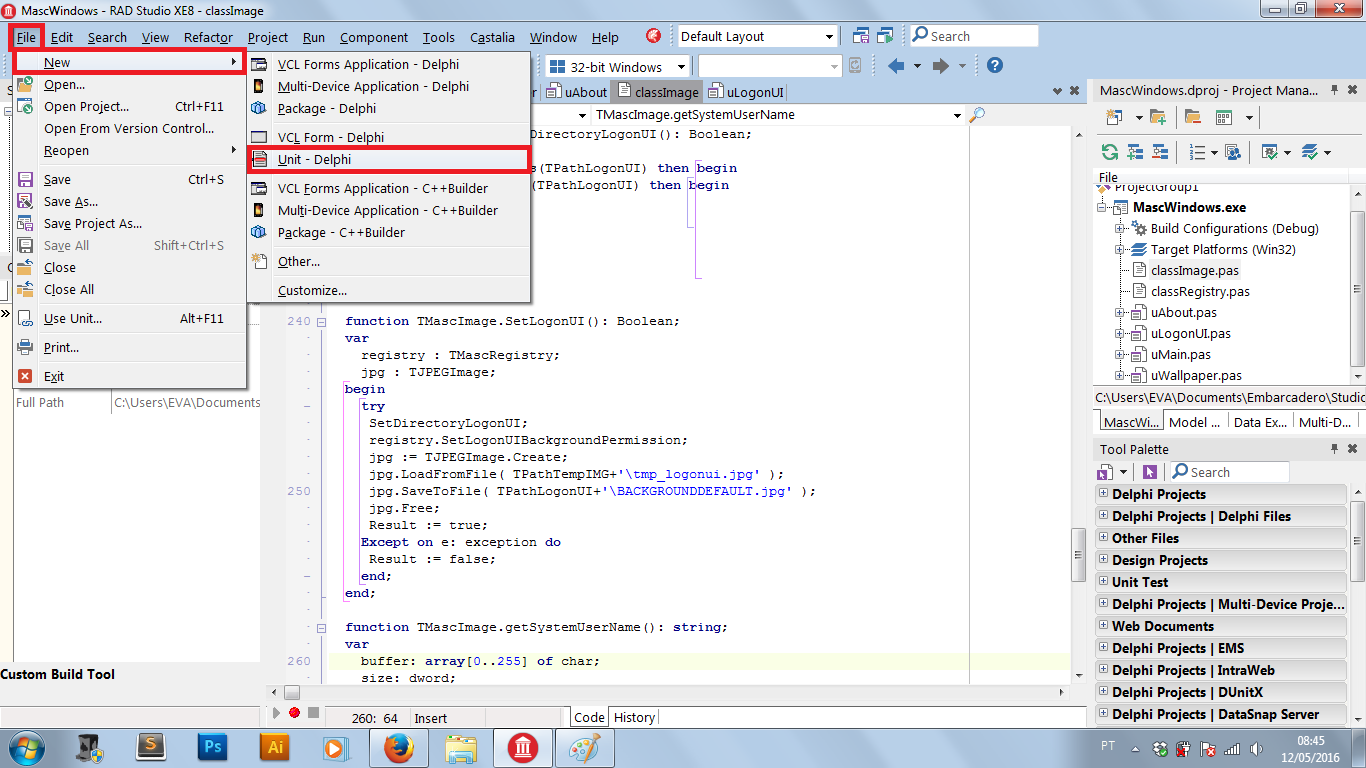Switch to the uAbout editor tab
The image size is (1366, 768).
click(578, 92)
